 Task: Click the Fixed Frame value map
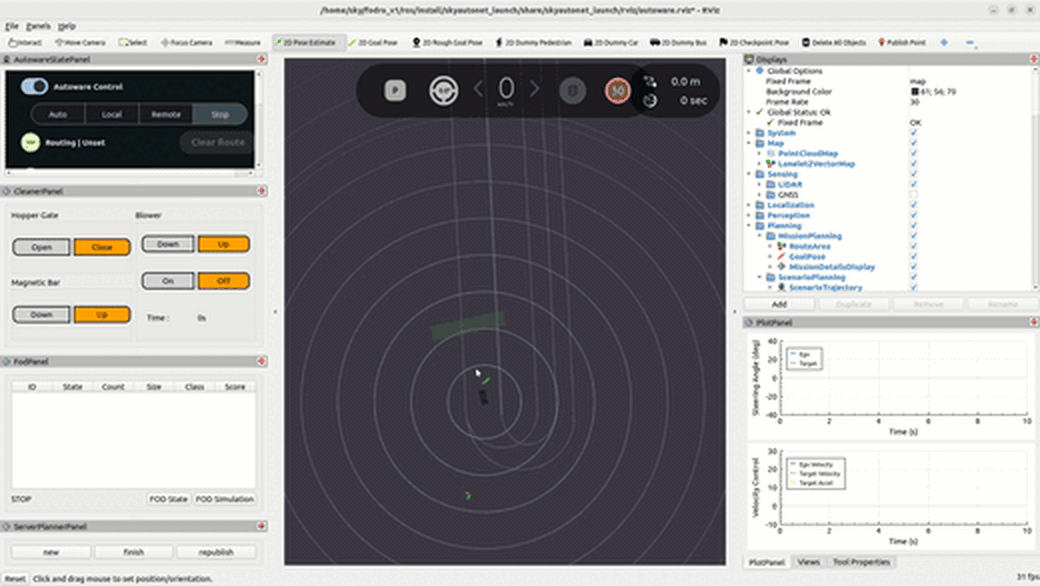pos(918,81)
